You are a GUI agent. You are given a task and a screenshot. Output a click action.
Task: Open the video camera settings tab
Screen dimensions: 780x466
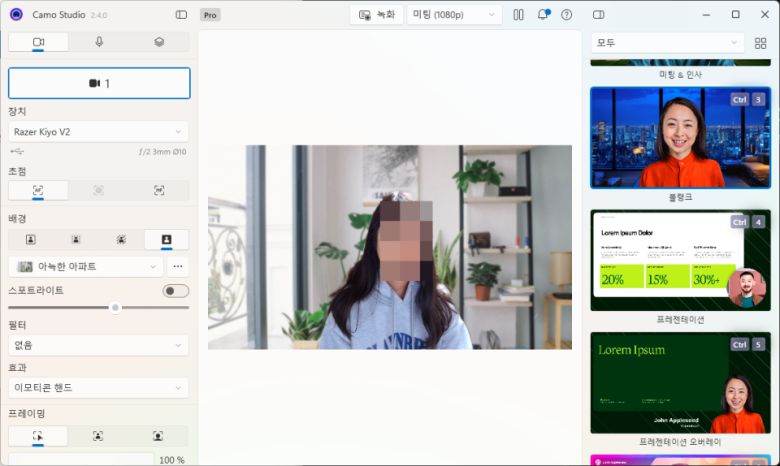(38, 42)
